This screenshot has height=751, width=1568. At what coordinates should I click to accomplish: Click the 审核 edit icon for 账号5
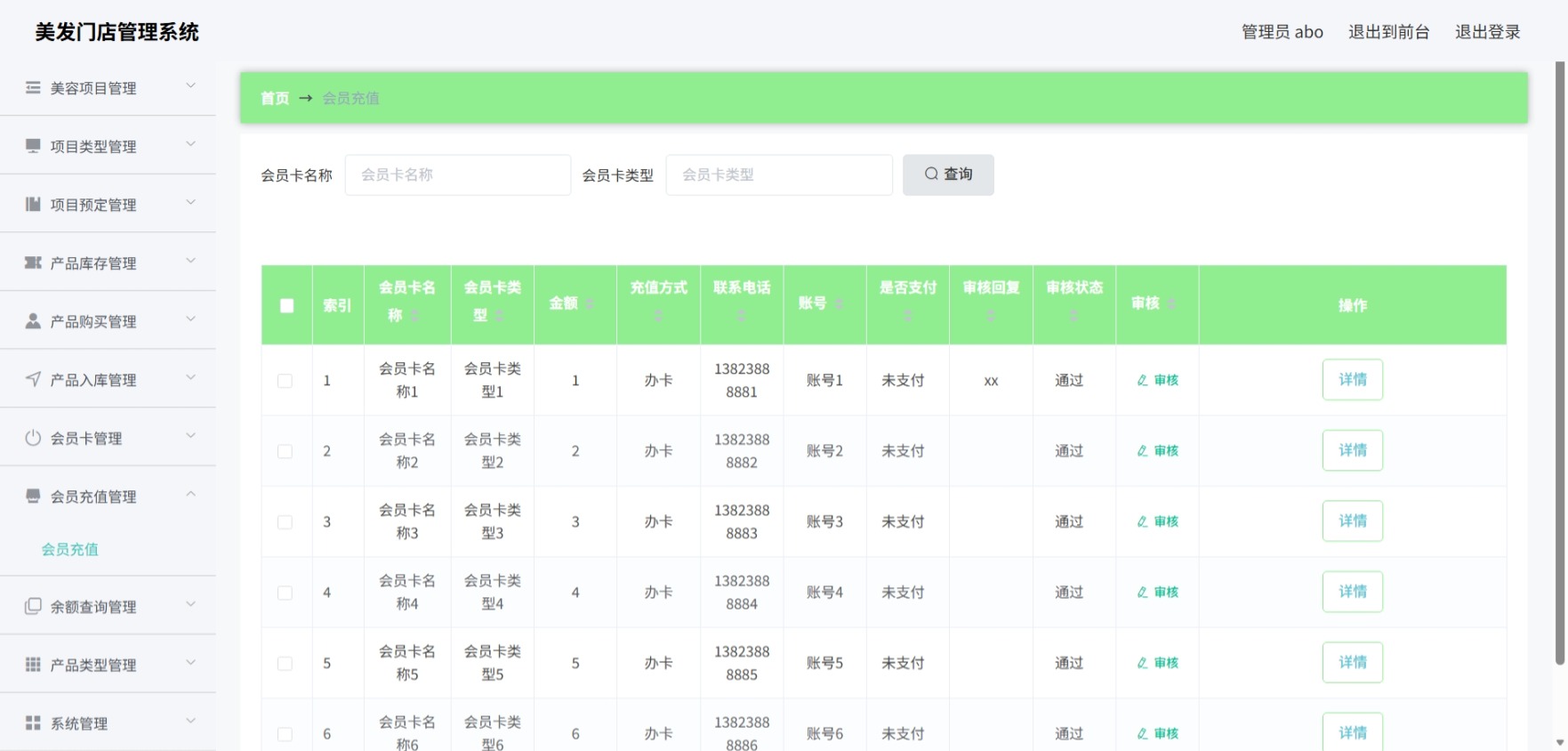click(x=1142, y=663)
